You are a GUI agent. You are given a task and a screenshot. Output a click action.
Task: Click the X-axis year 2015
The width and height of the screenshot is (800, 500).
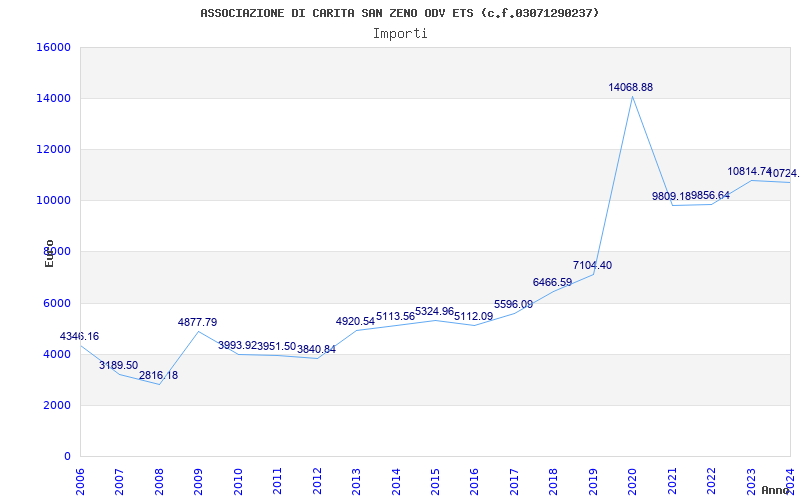[x=435, y=480]
